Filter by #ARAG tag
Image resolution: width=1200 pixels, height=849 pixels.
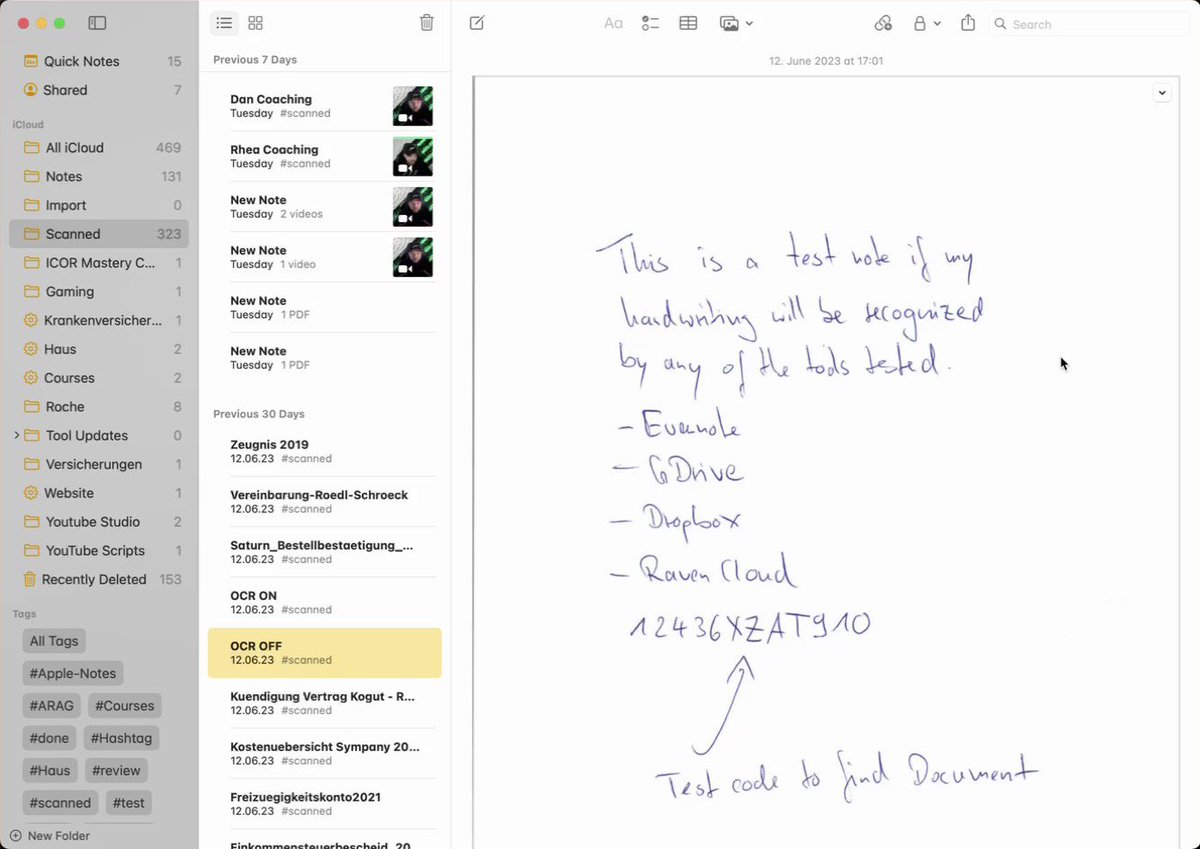(x=52, y=705)
